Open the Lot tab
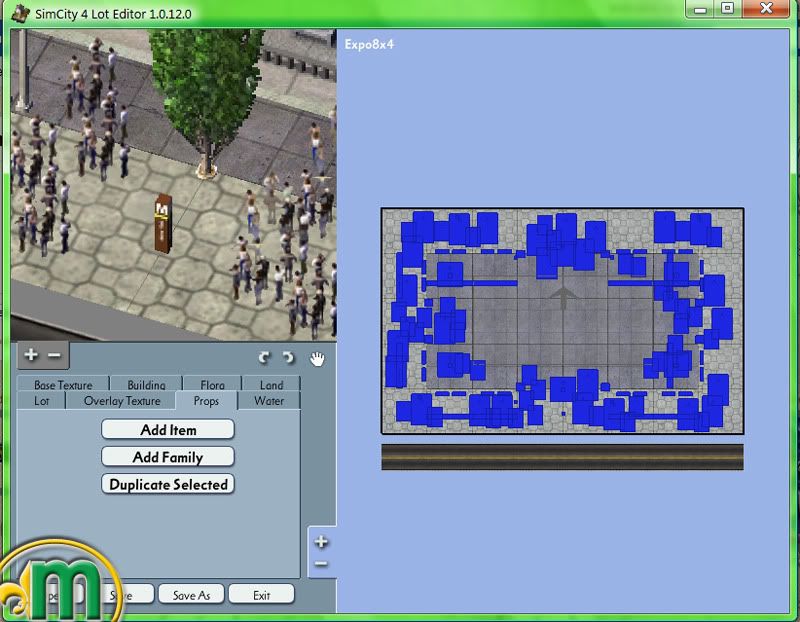 coord(42,401)
